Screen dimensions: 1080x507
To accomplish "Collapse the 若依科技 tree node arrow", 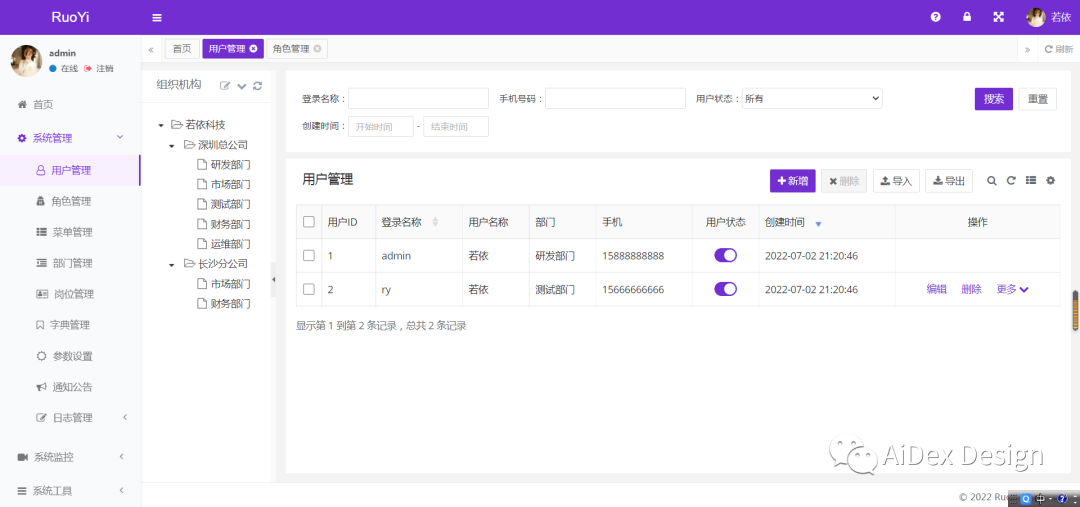I will 160,125.
